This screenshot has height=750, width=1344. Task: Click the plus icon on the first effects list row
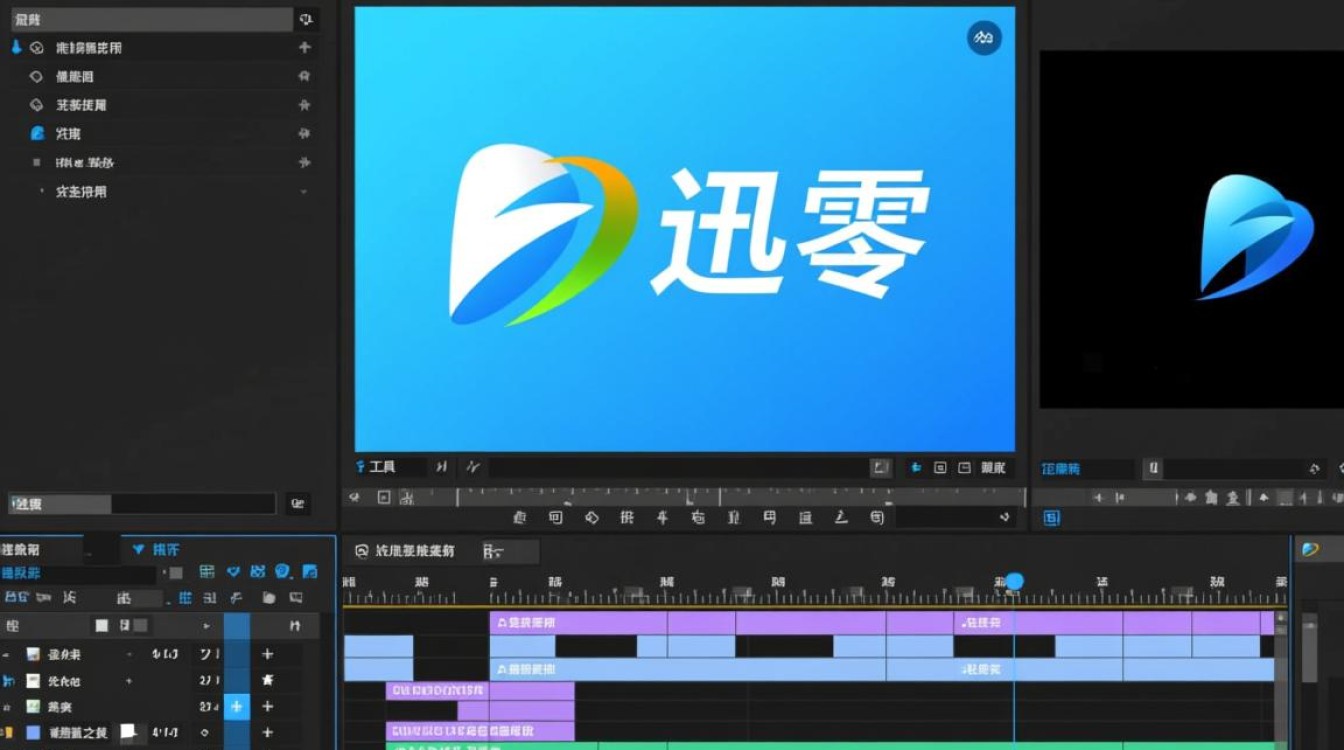click(x=304, y=47)
